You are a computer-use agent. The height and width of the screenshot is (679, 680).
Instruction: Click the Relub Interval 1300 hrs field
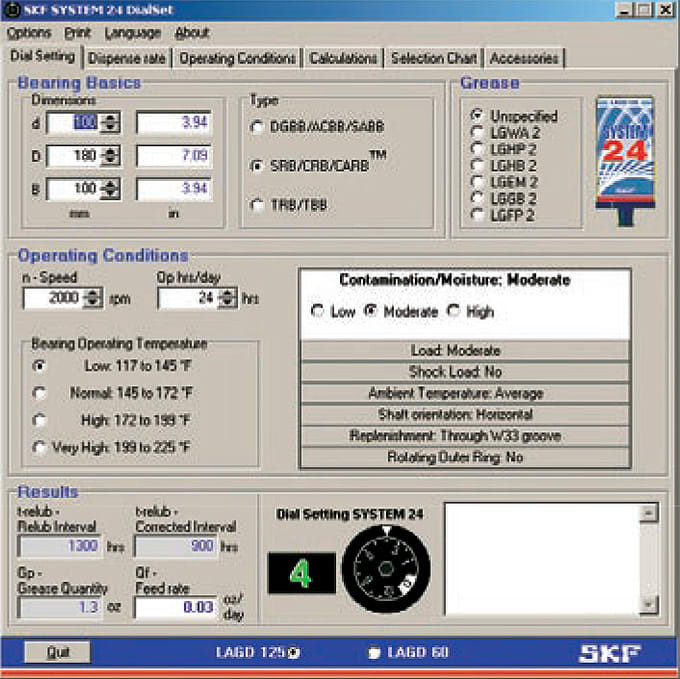[59, 546]
